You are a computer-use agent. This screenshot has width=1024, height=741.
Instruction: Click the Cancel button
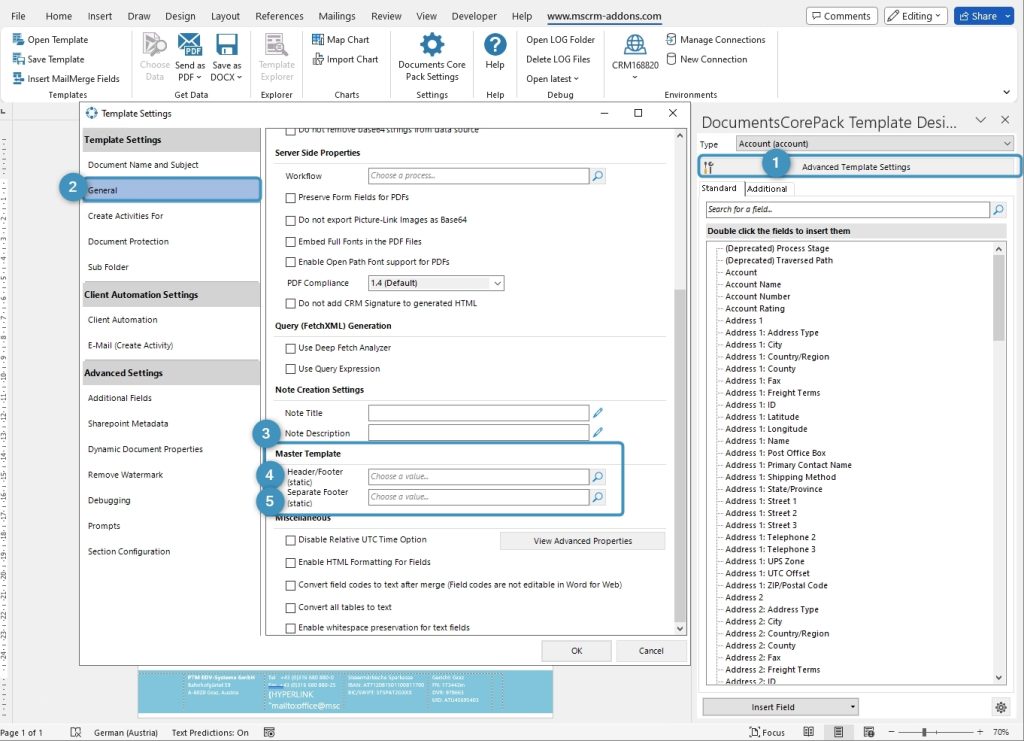651,651
